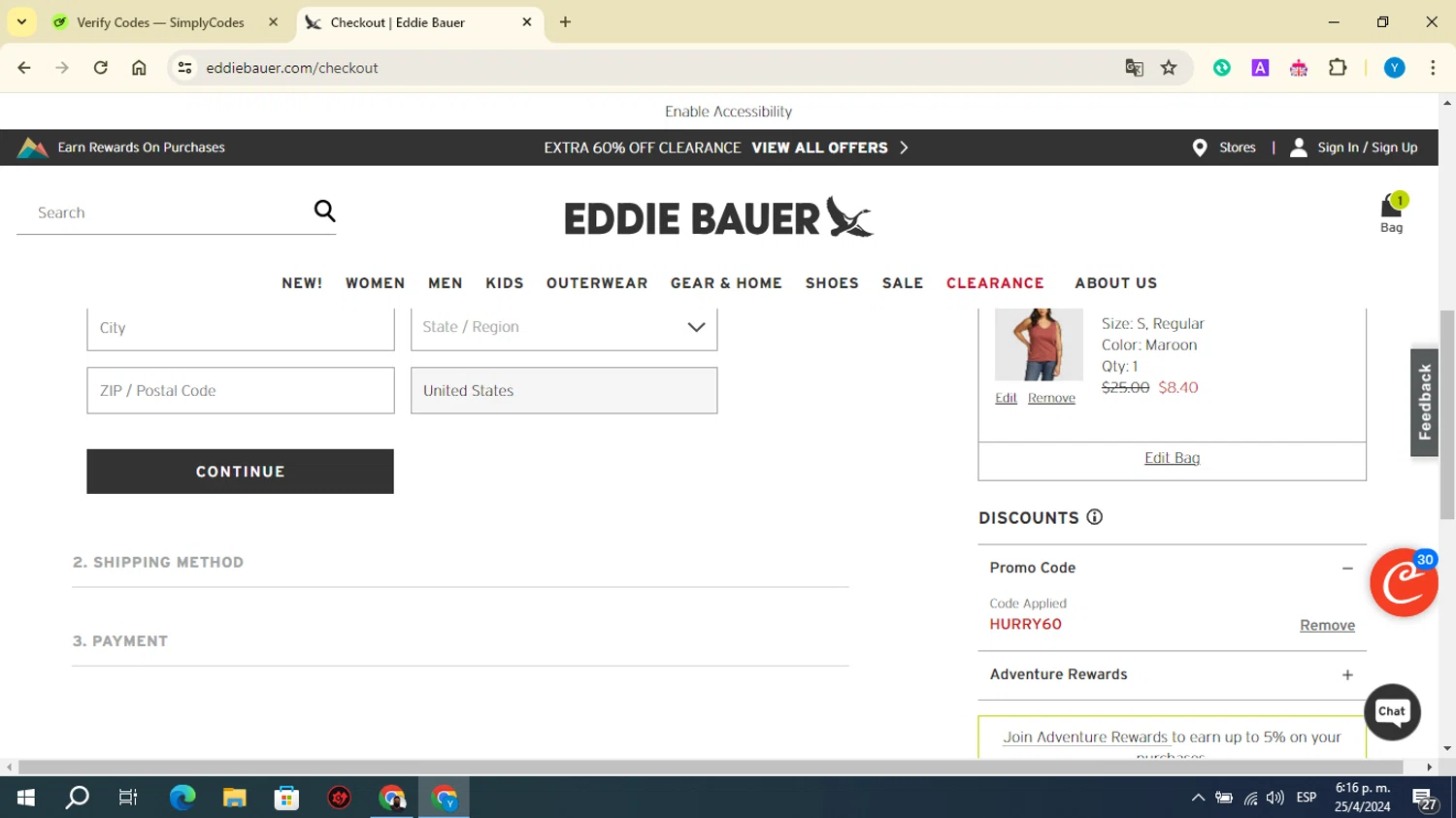Click the Edit Bag link
This screenshot has width=1456, height=818.
(x=1172, y=458)
